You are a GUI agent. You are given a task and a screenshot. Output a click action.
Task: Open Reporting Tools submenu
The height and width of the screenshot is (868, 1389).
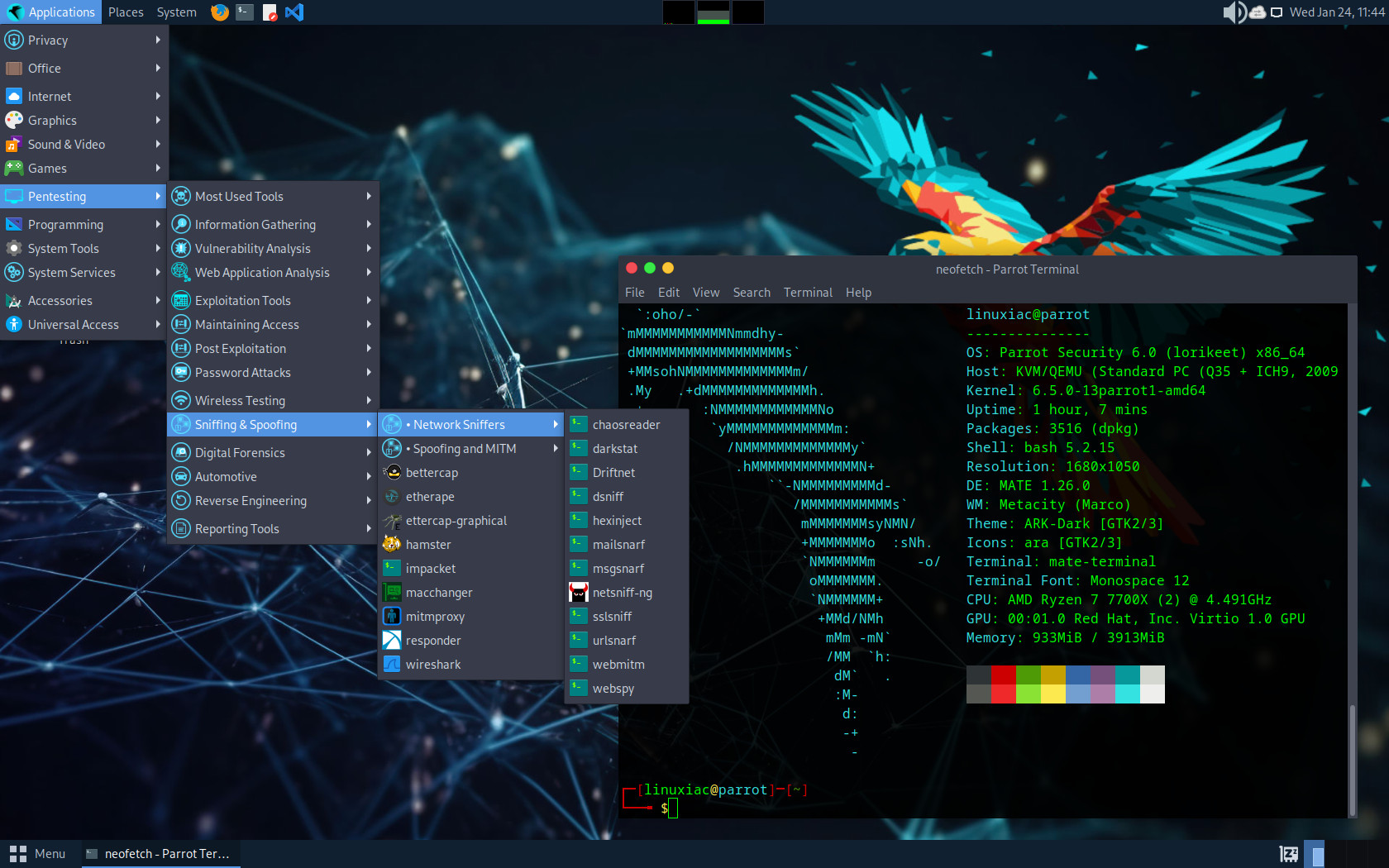273,529
